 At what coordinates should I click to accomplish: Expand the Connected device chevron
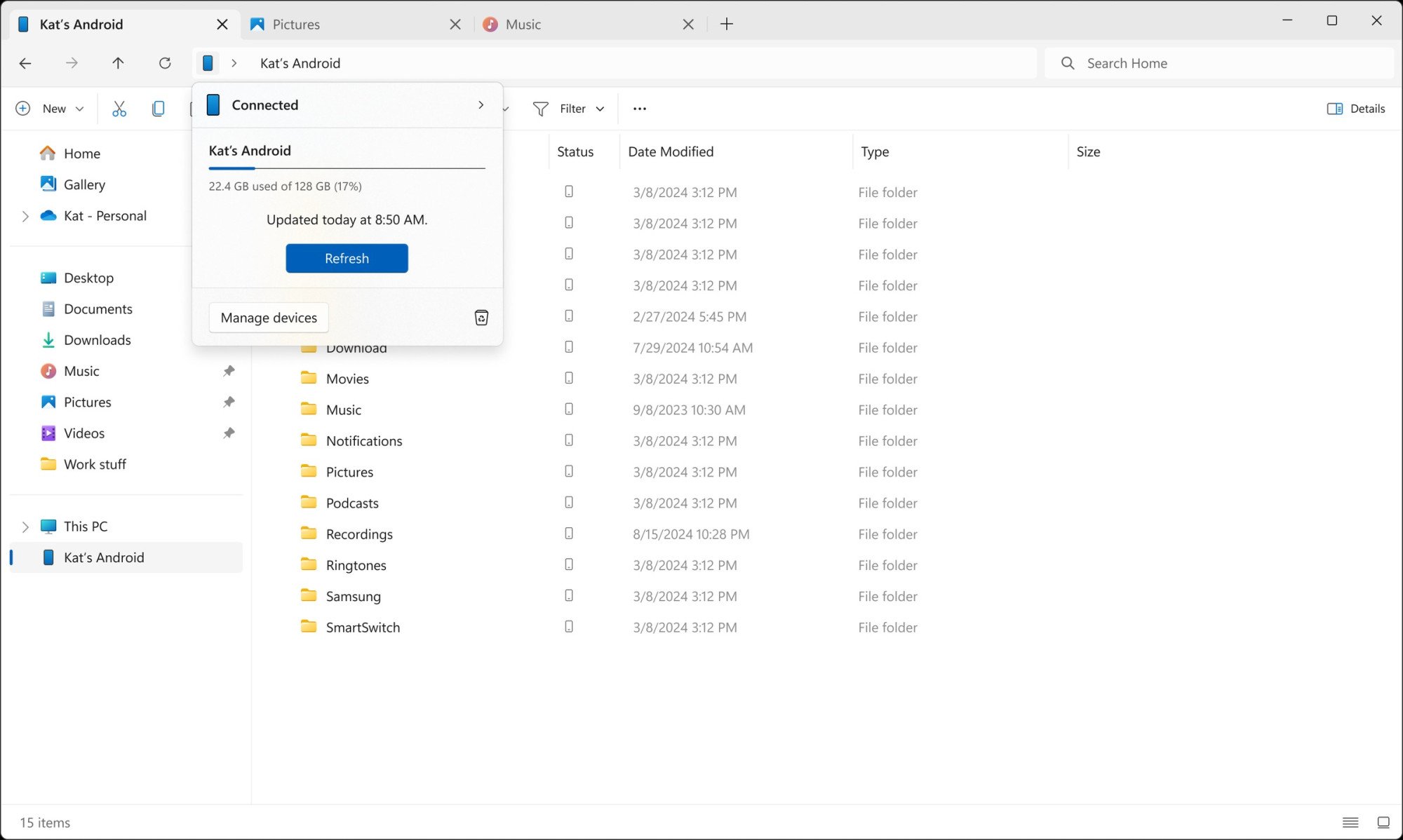480,104
